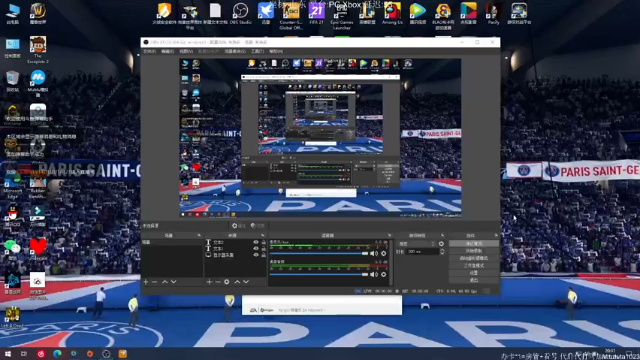The height and width of the screenshot is (360, 640).
Task: Click Edge browser icon on taskbar
Action: (57, 354)
